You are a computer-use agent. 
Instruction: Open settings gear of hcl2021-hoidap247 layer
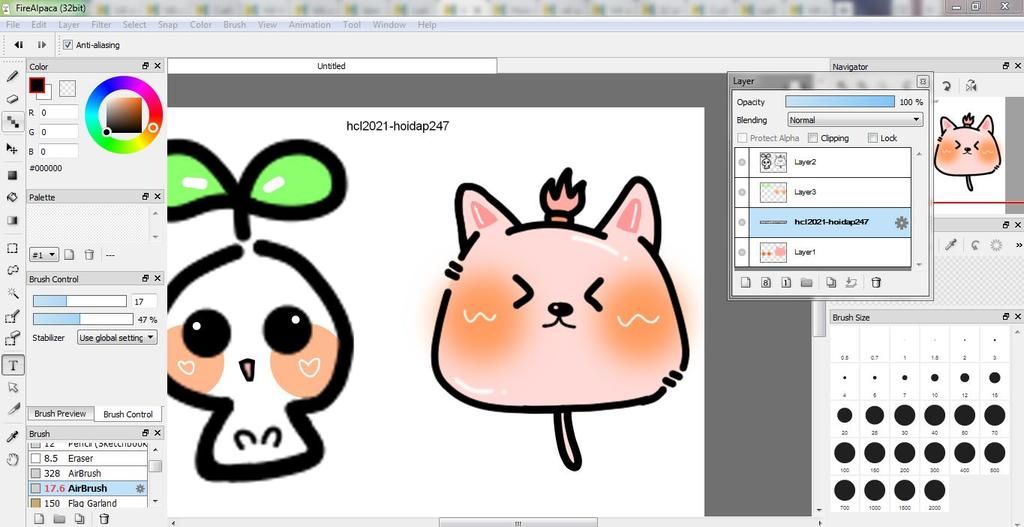point(901,223)
